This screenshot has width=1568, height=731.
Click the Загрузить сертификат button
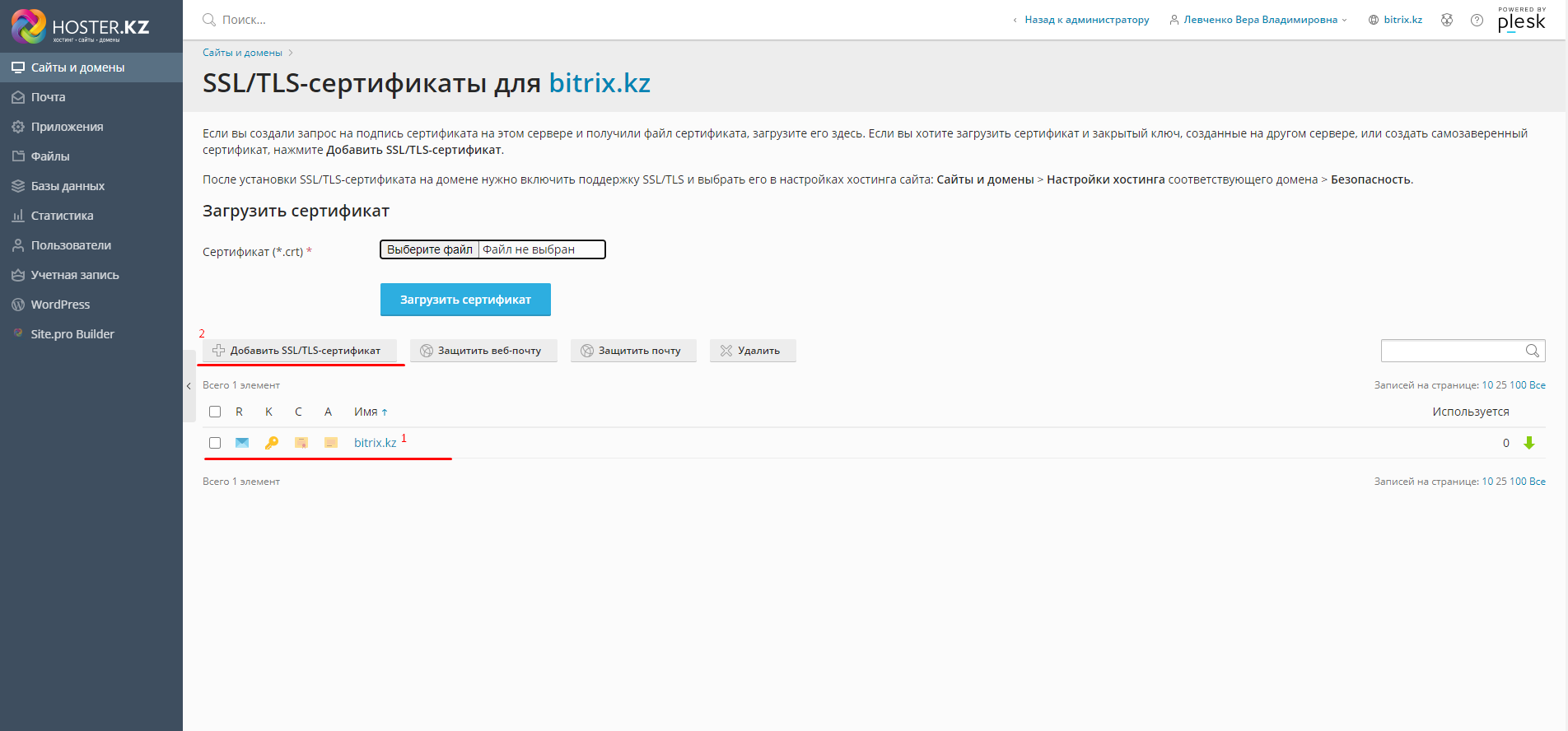[x=465, y=300]
